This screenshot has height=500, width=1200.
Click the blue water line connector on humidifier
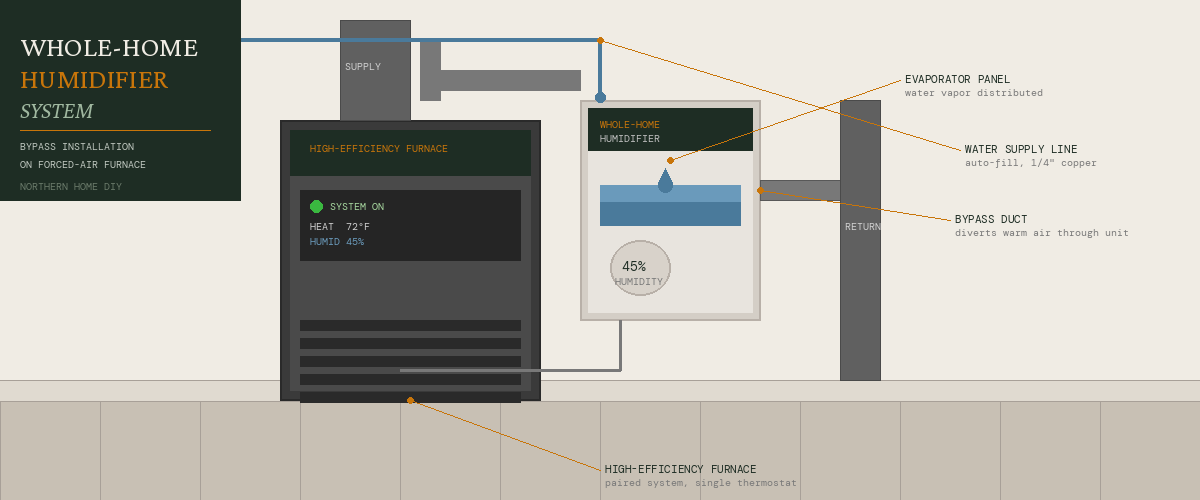point(600,97)
